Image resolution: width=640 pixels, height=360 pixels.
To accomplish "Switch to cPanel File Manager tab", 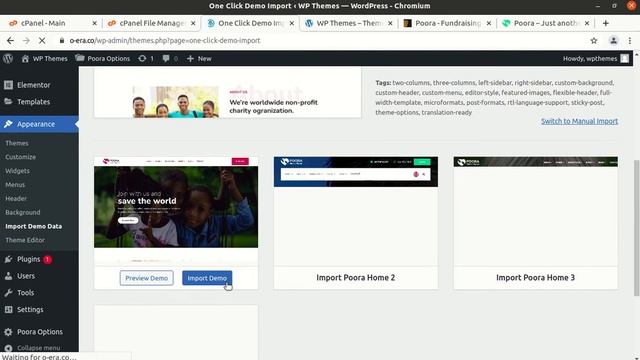I will [153, 23].
